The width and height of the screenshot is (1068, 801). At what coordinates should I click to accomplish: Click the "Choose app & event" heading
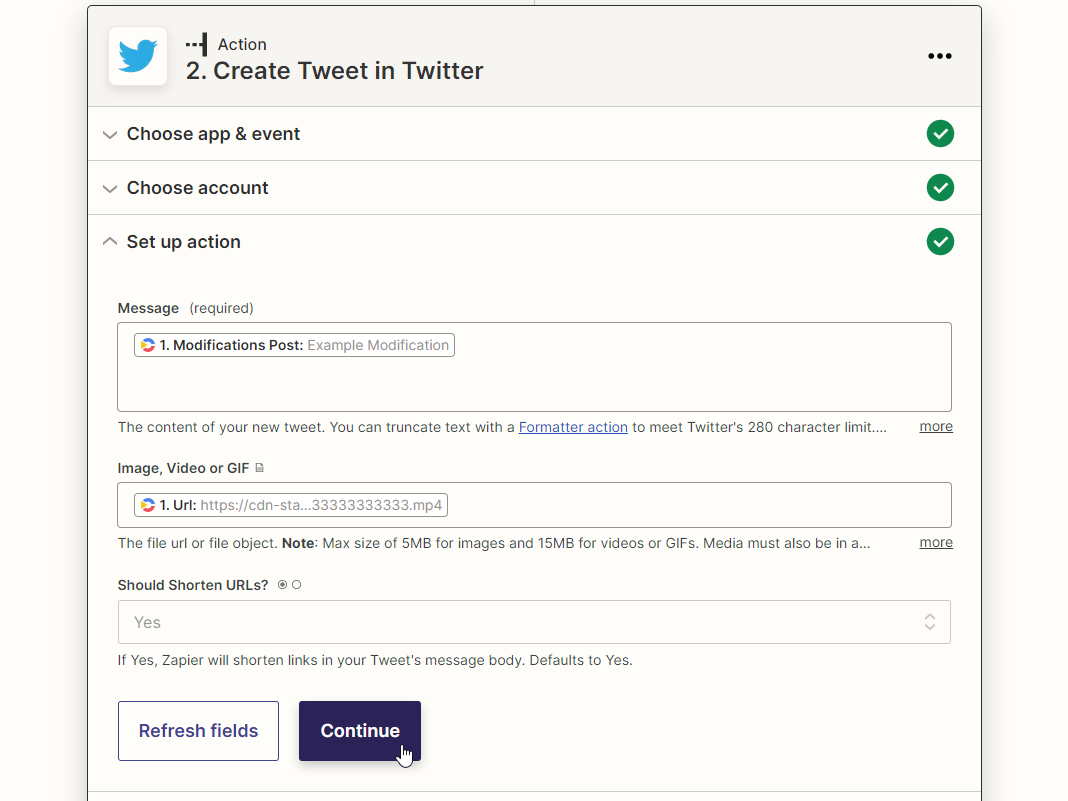213,134
